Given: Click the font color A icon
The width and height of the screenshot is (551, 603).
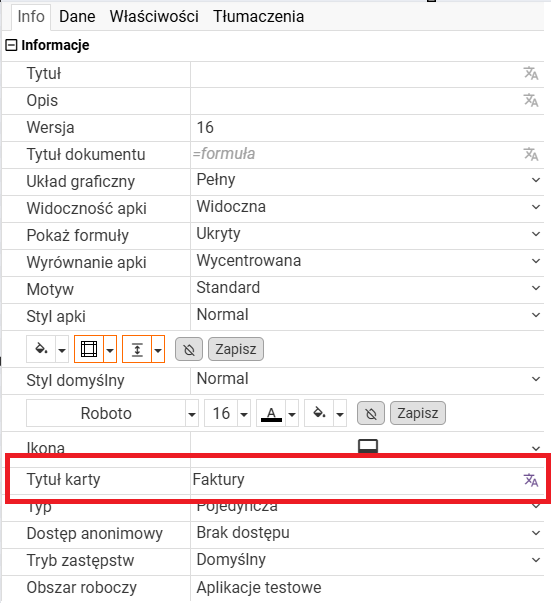Looking at the screenshot, I should [x=271, y=413].
